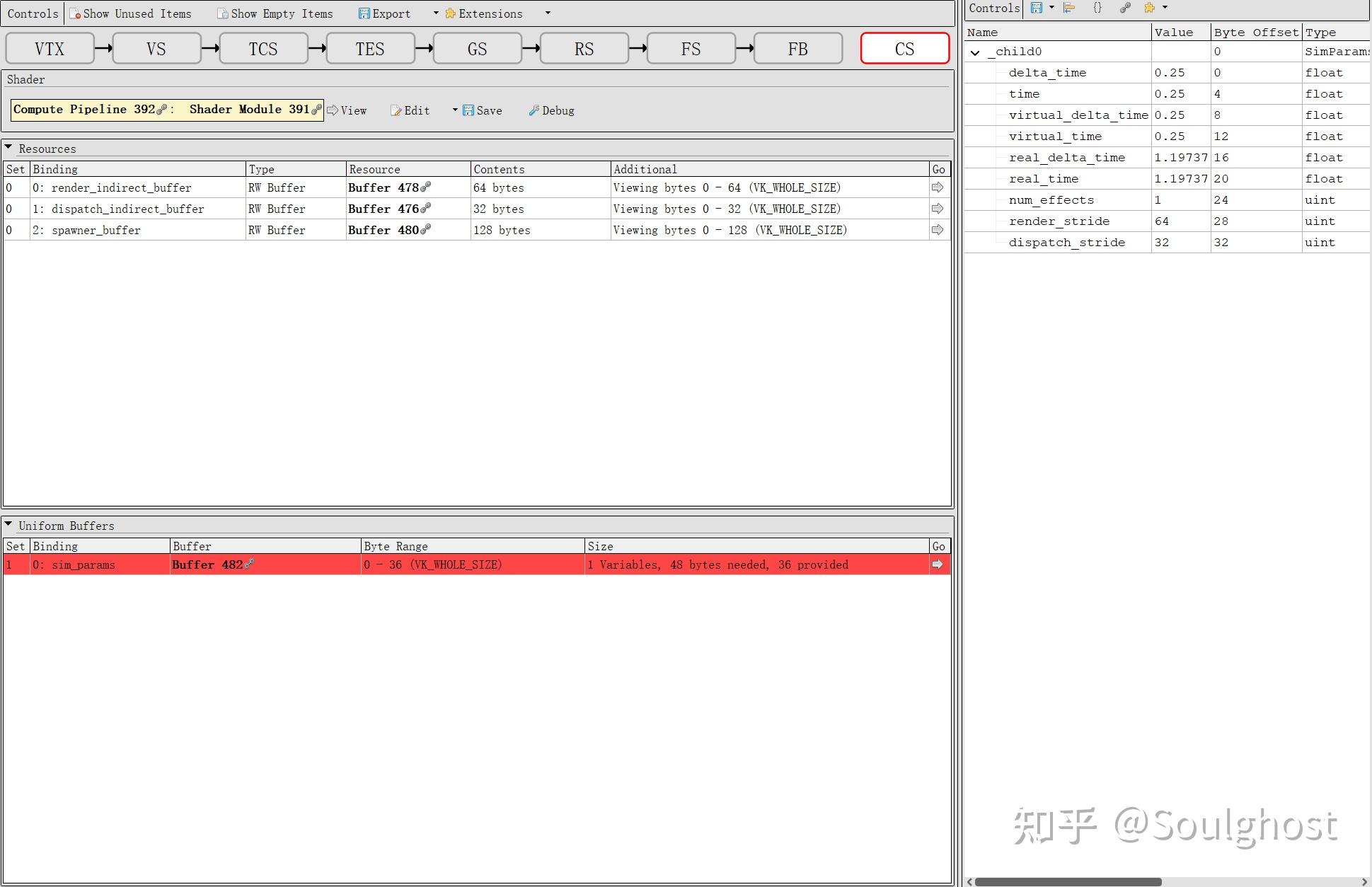The width and height of the screenshot is (1372, 887).
Task: Switch to the VTX pipeline stage
Action: coord(50,49)
